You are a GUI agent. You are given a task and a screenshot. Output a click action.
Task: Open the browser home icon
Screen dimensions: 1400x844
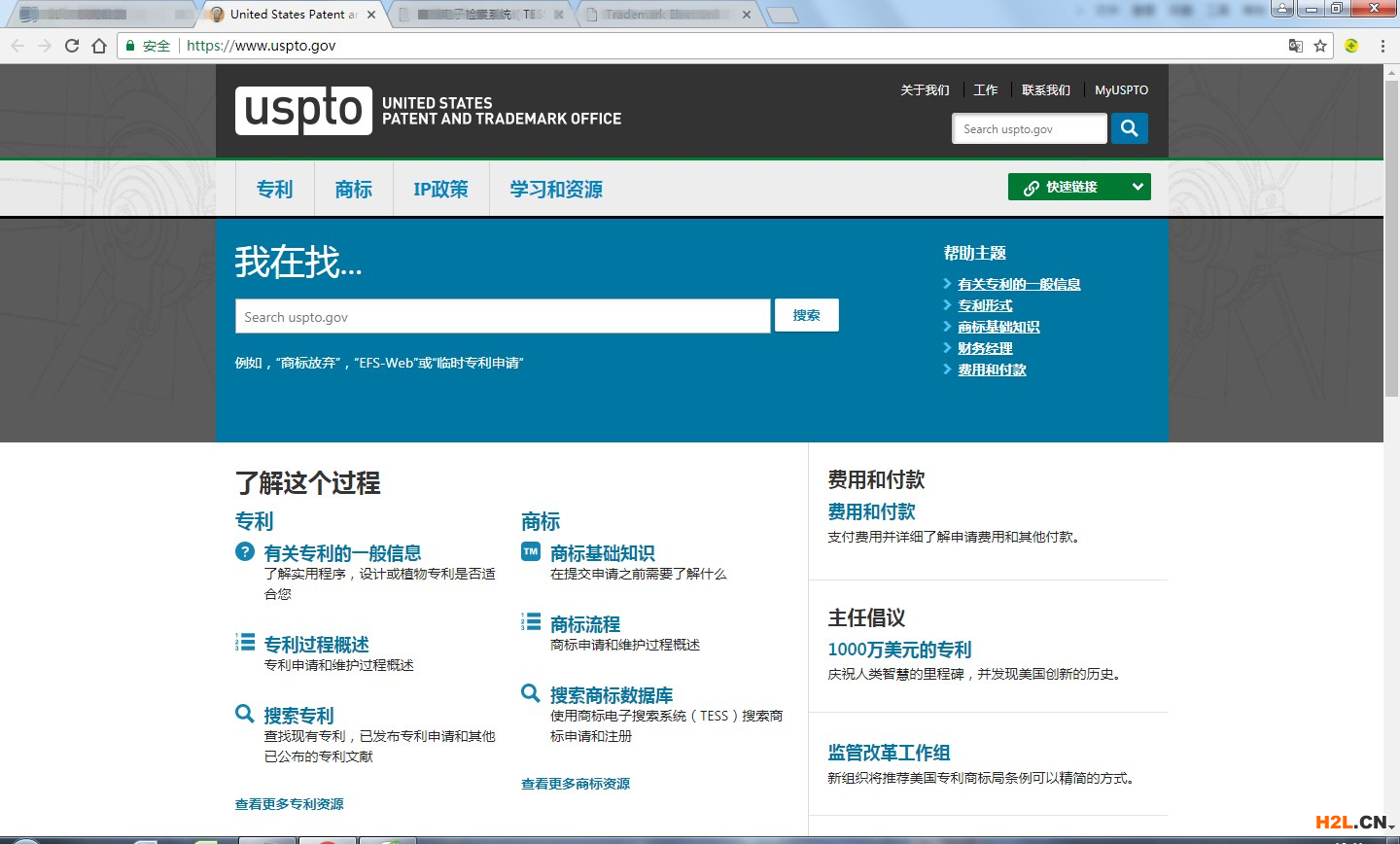click(x=99, y=46)
